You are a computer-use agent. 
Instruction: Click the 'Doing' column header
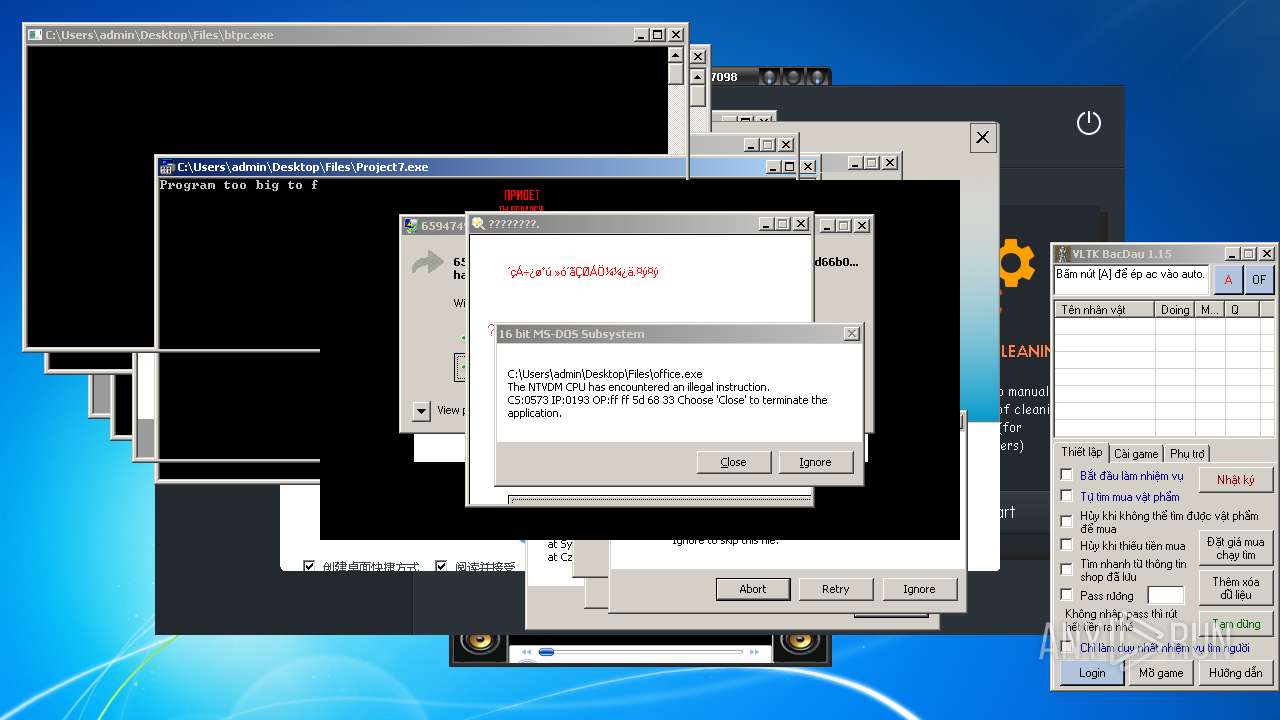(x=1175, y=310)
